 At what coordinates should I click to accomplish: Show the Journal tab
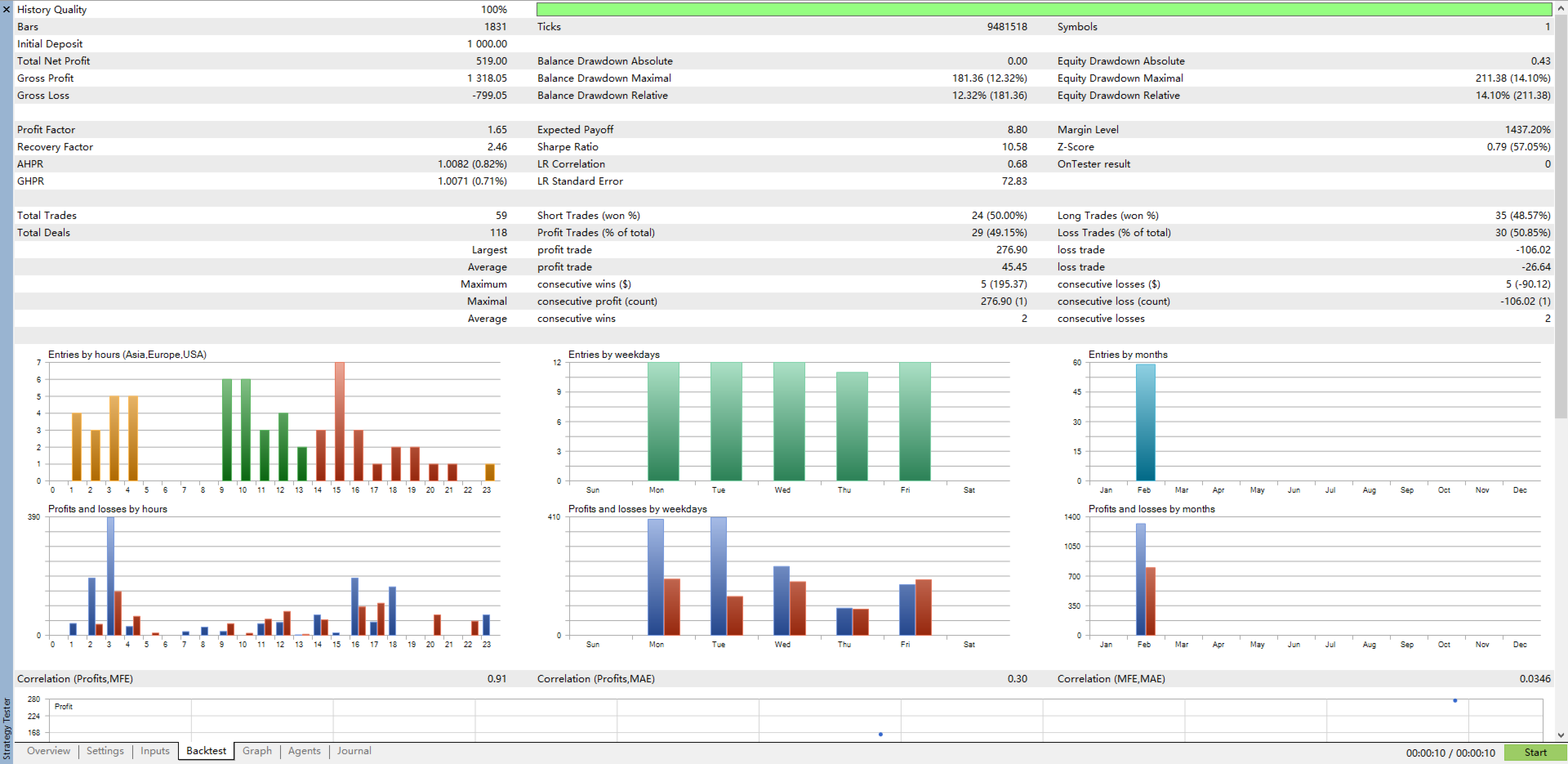354,751
